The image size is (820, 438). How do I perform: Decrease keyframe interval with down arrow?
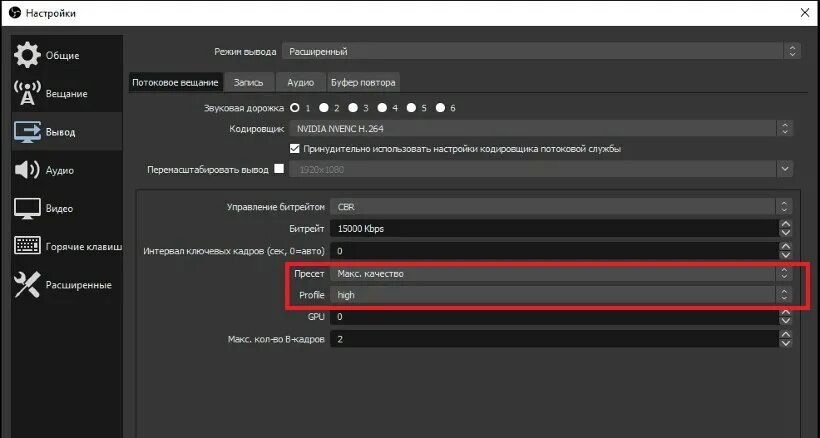pyautogui.click(x=785, y=256)
